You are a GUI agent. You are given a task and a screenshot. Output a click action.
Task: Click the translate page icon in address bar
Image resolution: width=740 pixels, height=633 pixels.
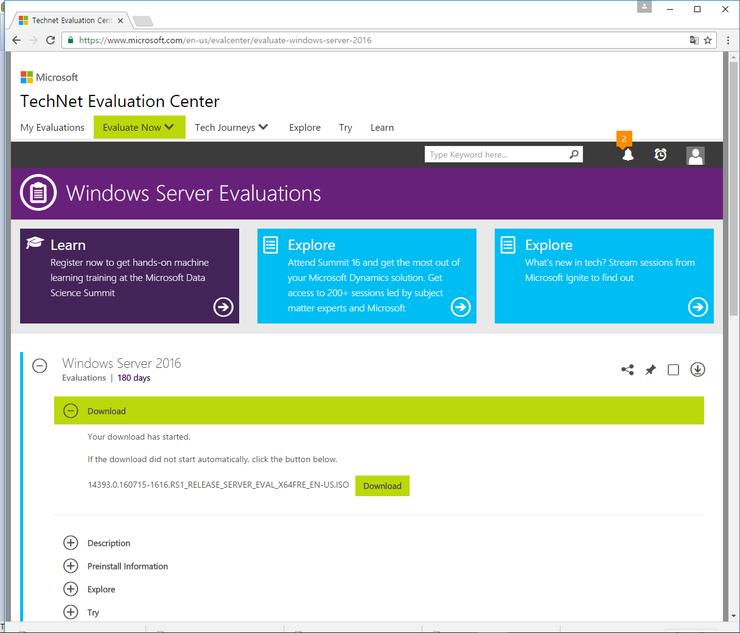694,40
